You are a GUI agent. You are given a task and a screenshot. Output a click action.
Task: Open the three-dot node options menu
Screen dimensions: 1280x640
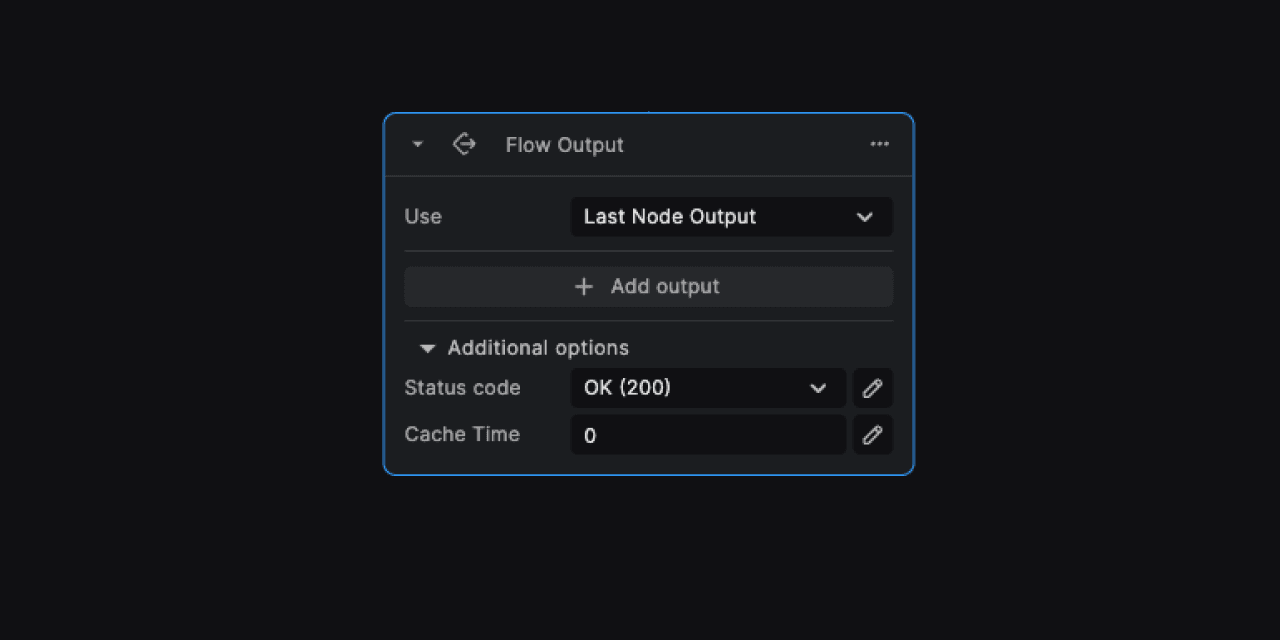pos(879,144)
